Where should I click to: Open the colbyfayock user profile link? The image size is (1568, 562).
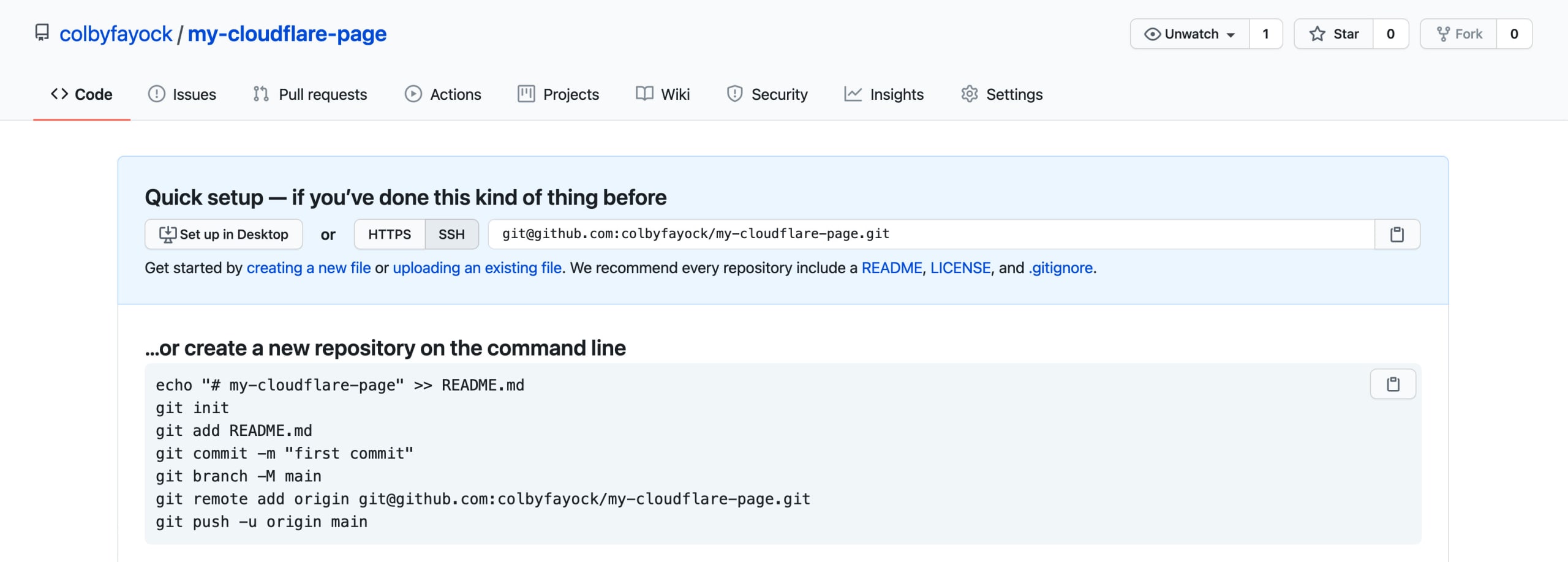[116, 34]
